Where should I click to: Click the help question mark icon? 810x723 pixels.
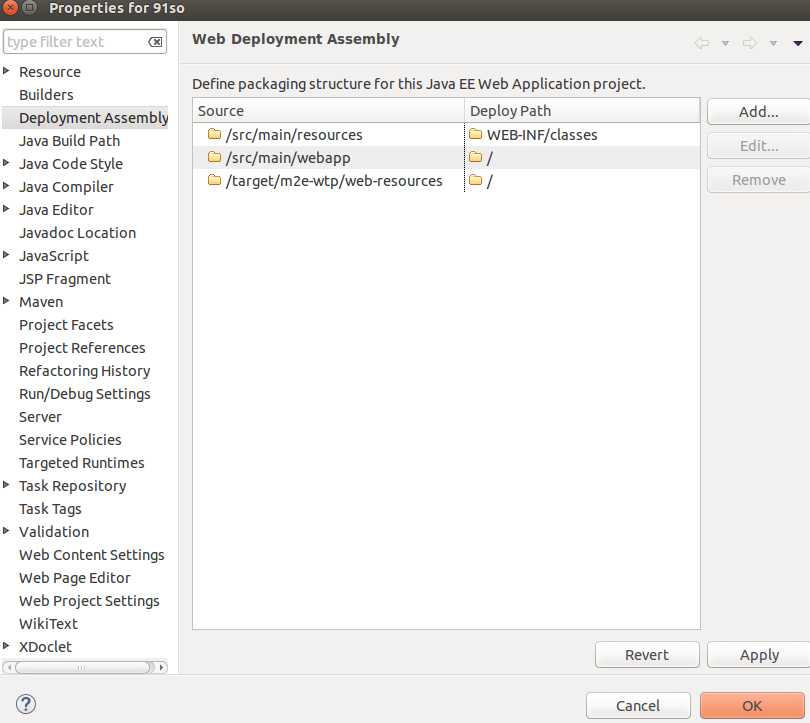click(x=26, y=705)
